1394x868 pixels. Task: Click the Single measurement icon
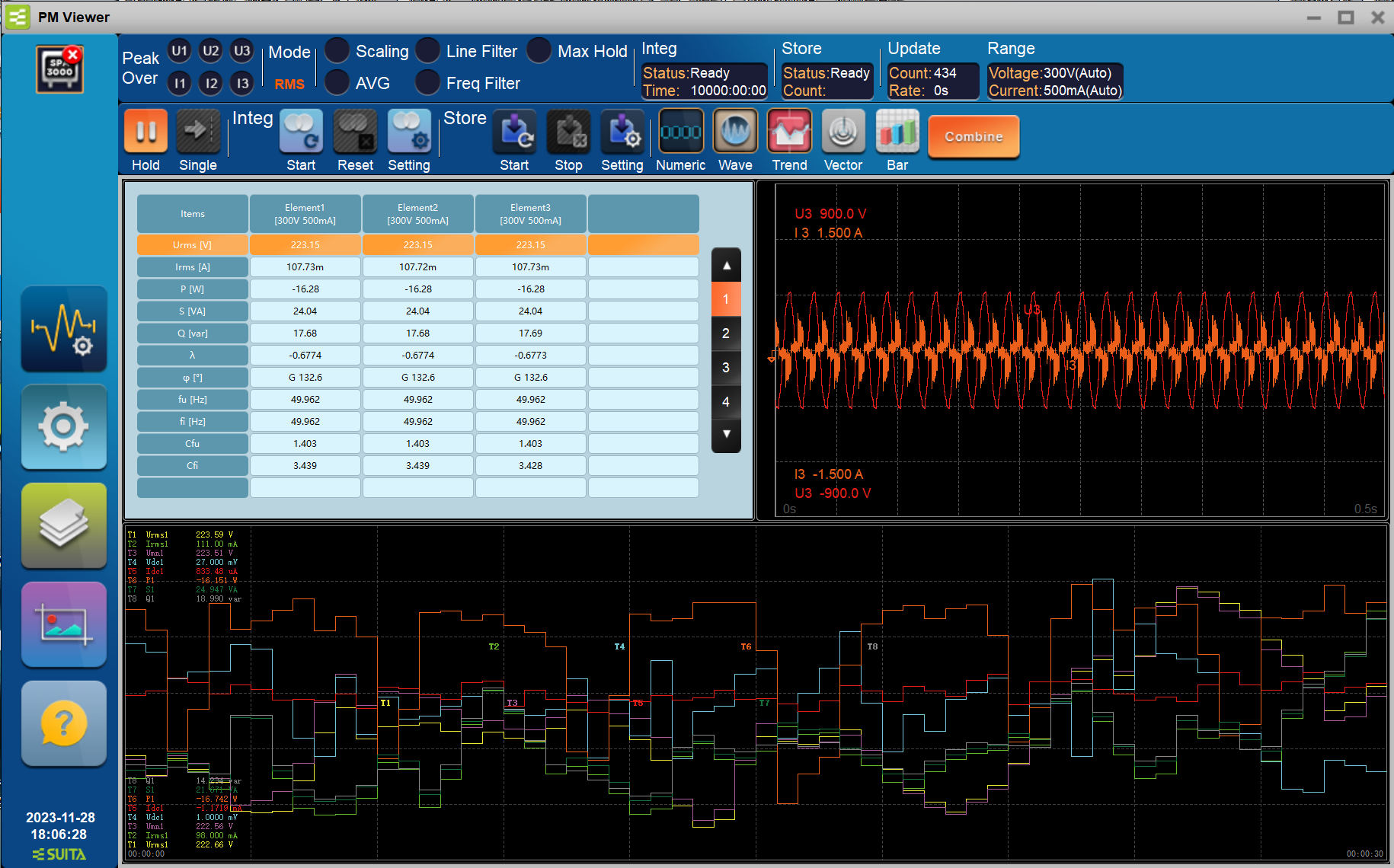click(198, 132)
